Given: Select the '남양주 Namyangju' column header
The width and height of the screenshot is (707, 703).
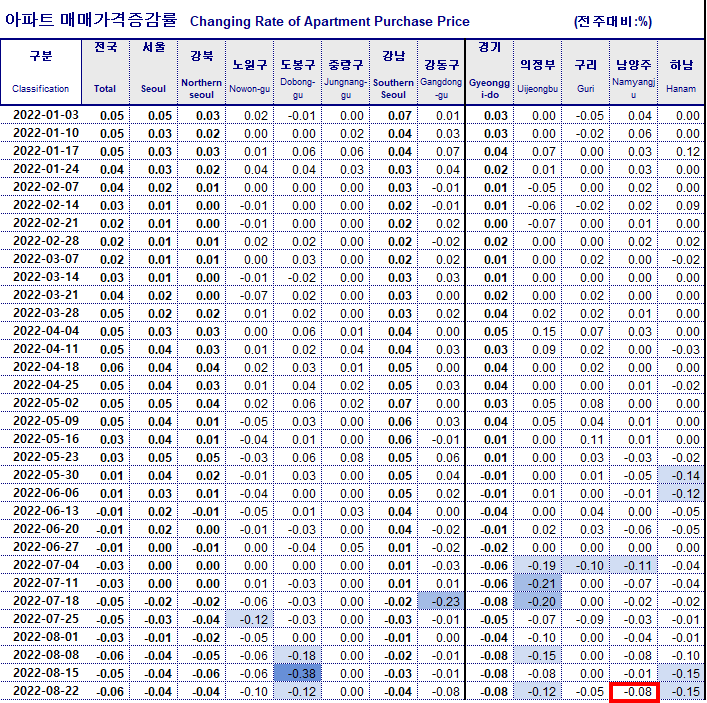Looking at the screenshot, I should coord(634,72).
